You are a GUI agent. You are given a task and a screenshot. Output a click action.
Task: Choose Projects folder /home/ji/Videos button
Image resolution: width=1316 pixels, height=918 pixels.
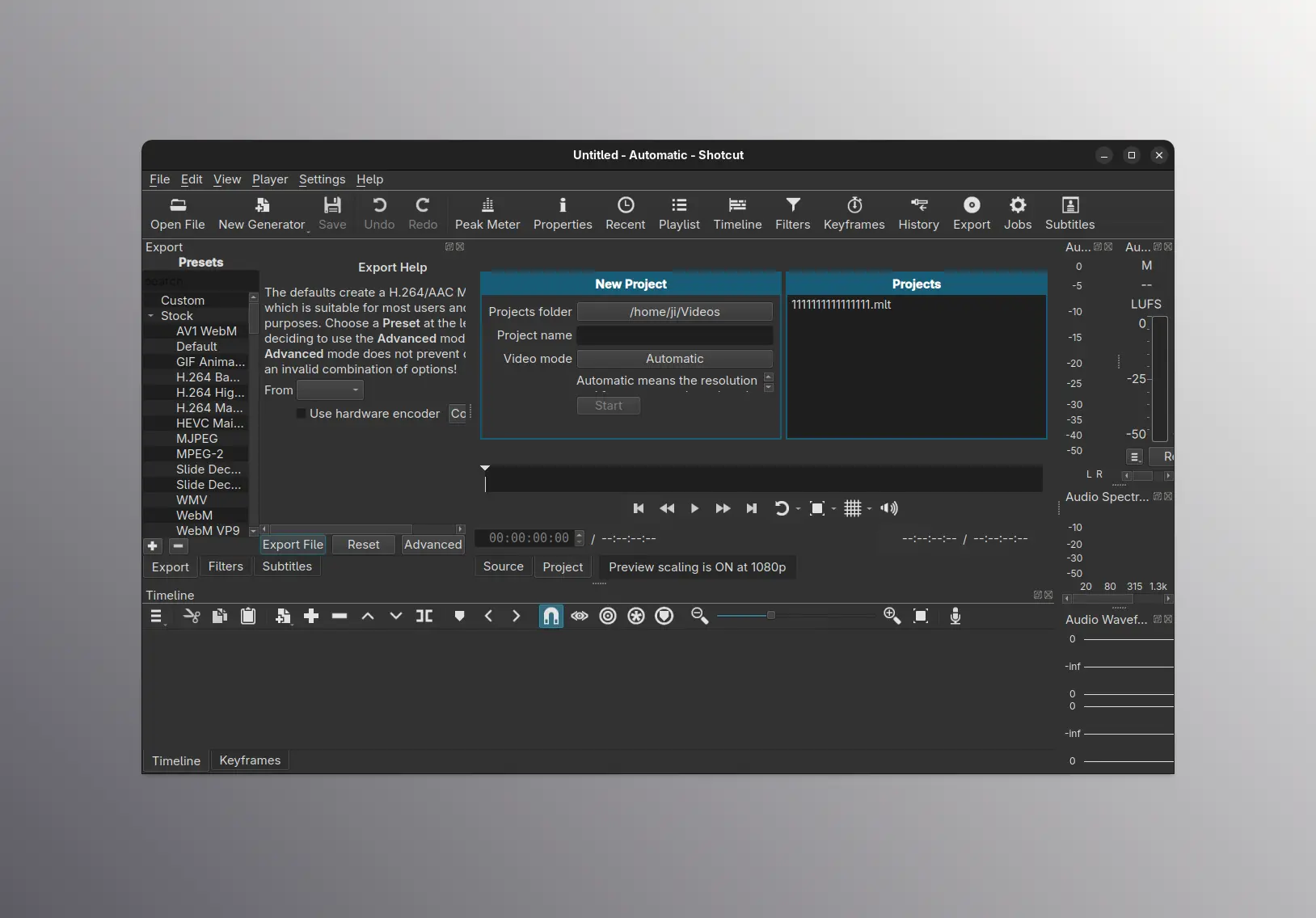(x=675, y=312)
